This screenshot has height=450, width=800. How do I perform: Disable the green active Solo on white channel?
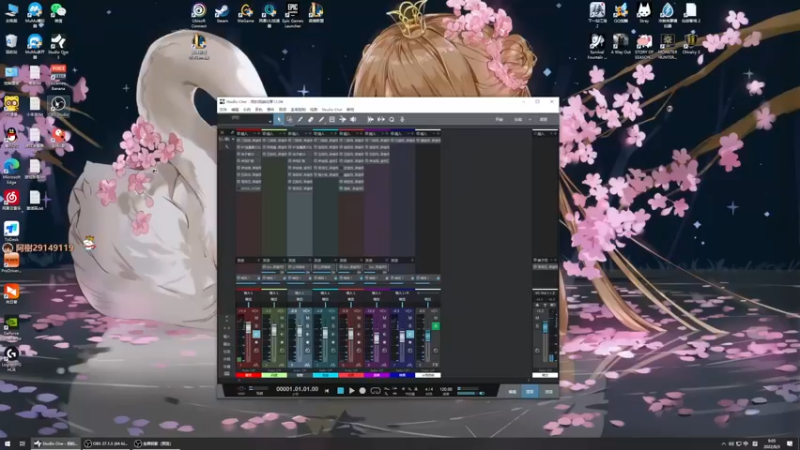click(436, 326)
